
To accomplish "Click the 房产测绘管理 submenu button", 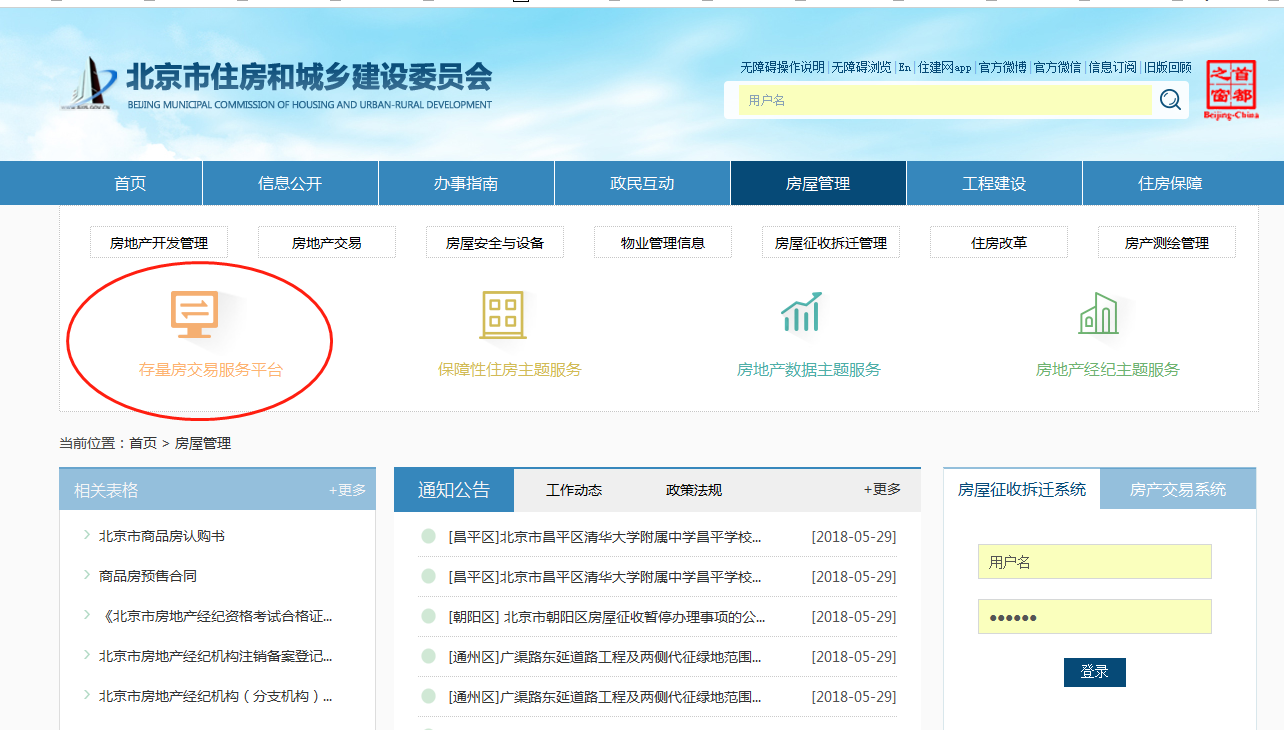I will coord(1167,242).
